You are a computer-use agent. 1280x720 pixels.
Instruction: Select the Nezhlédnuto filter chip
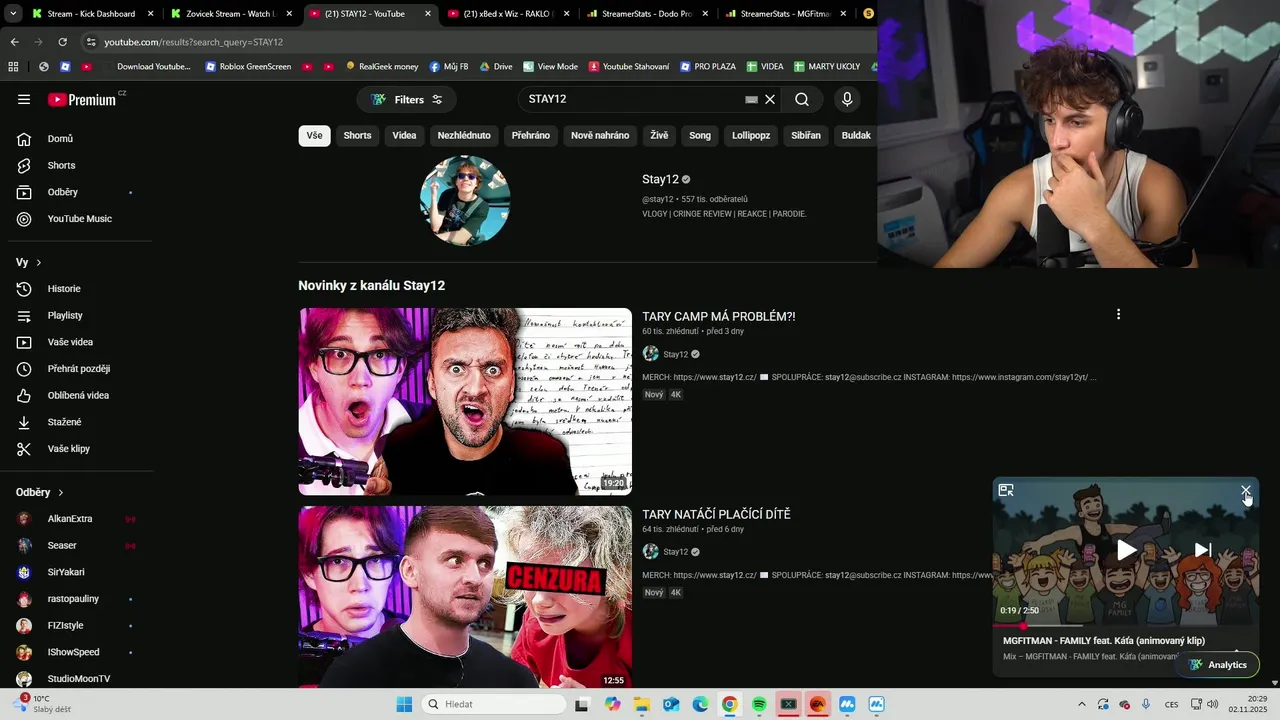point(464,136)
